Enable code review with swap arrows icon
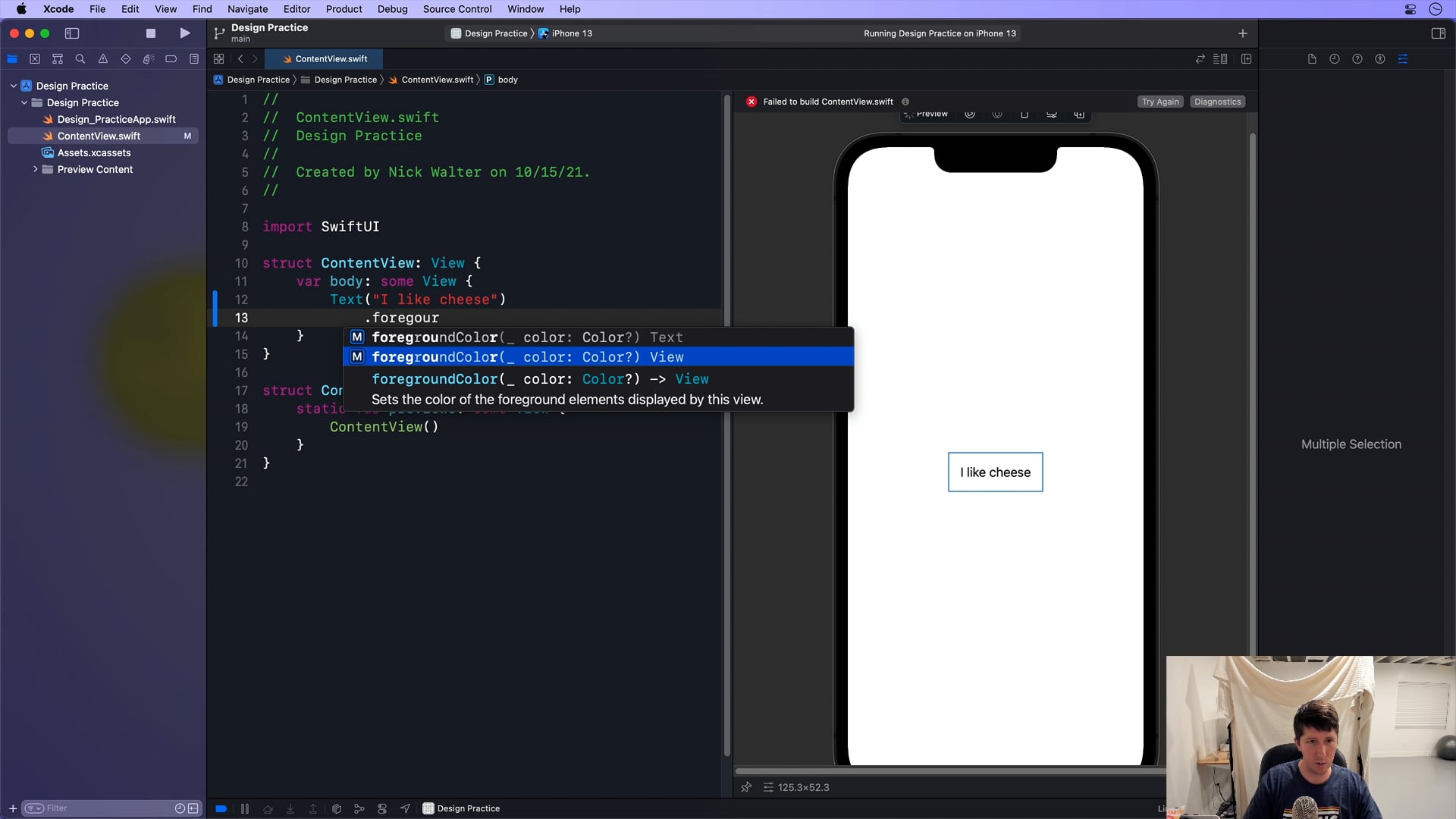1456x819 pixels. pyautogui.click(x=1200, y=59)
